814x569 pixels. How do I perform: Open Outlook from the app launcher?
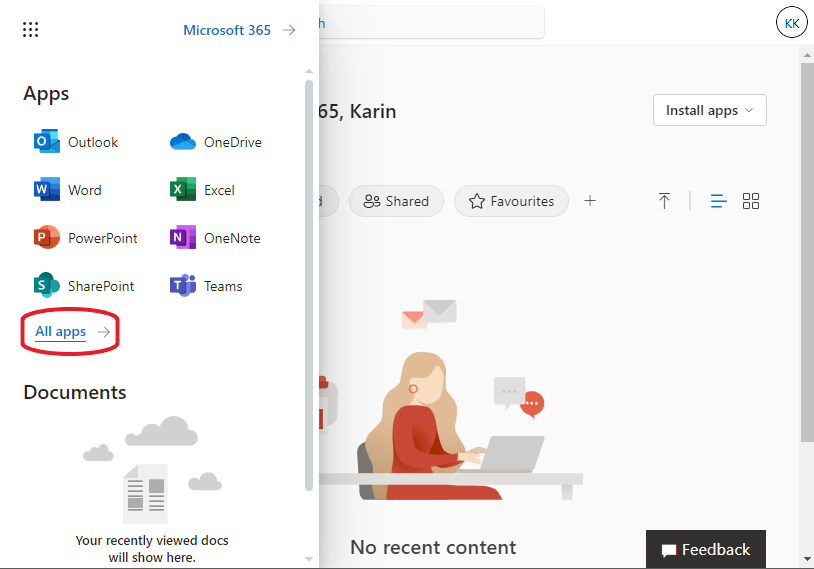point(76,142)
